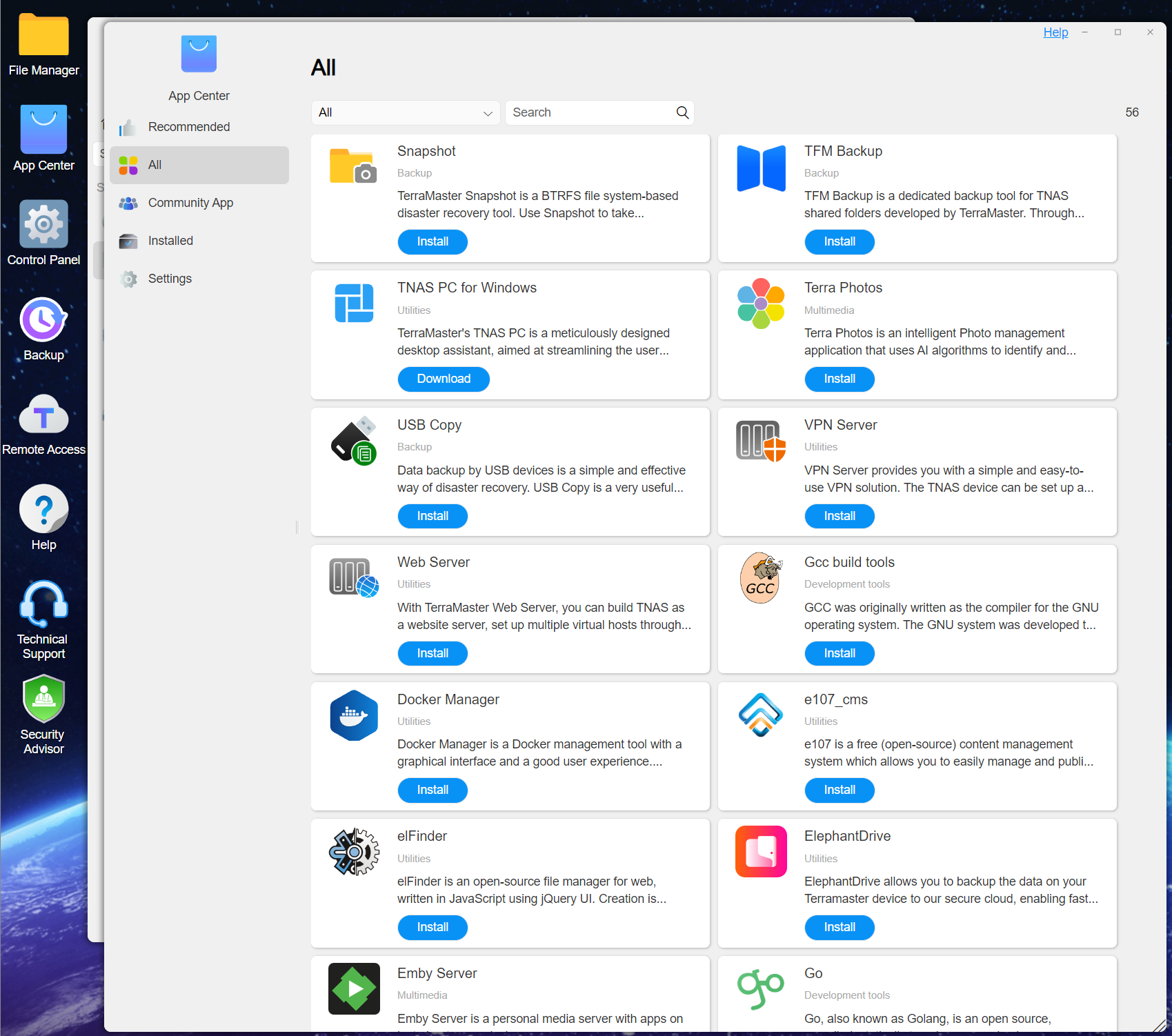1172x1036 pixels.
Task: Click the Go gopher-logo icon
Action: pyautogui.click(x=761, y=990)
